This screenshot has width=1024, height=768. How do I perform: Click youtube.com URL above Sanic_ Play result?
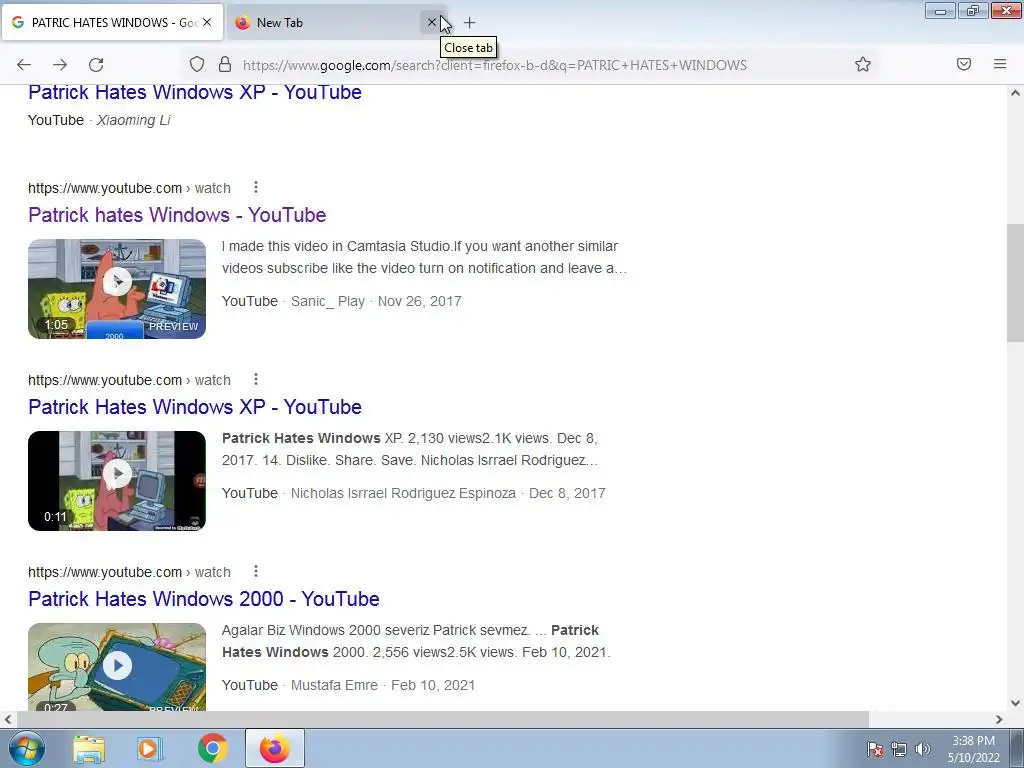tap(129, 188)
